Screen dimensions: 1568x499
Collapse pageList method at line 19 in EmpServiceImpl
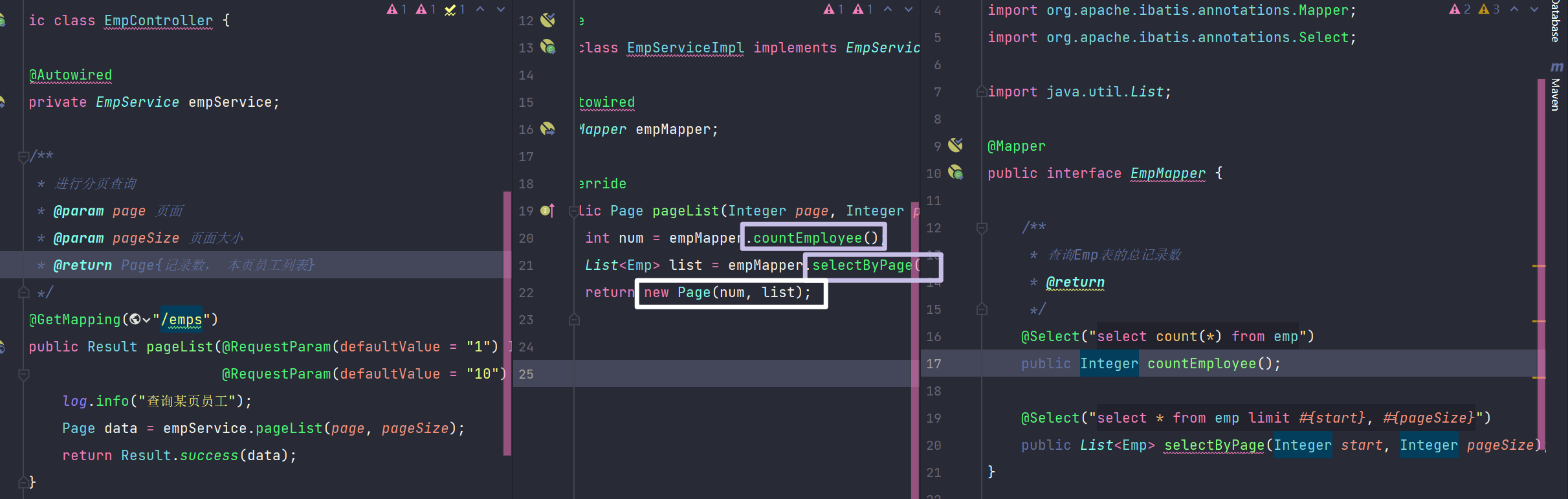573,211
